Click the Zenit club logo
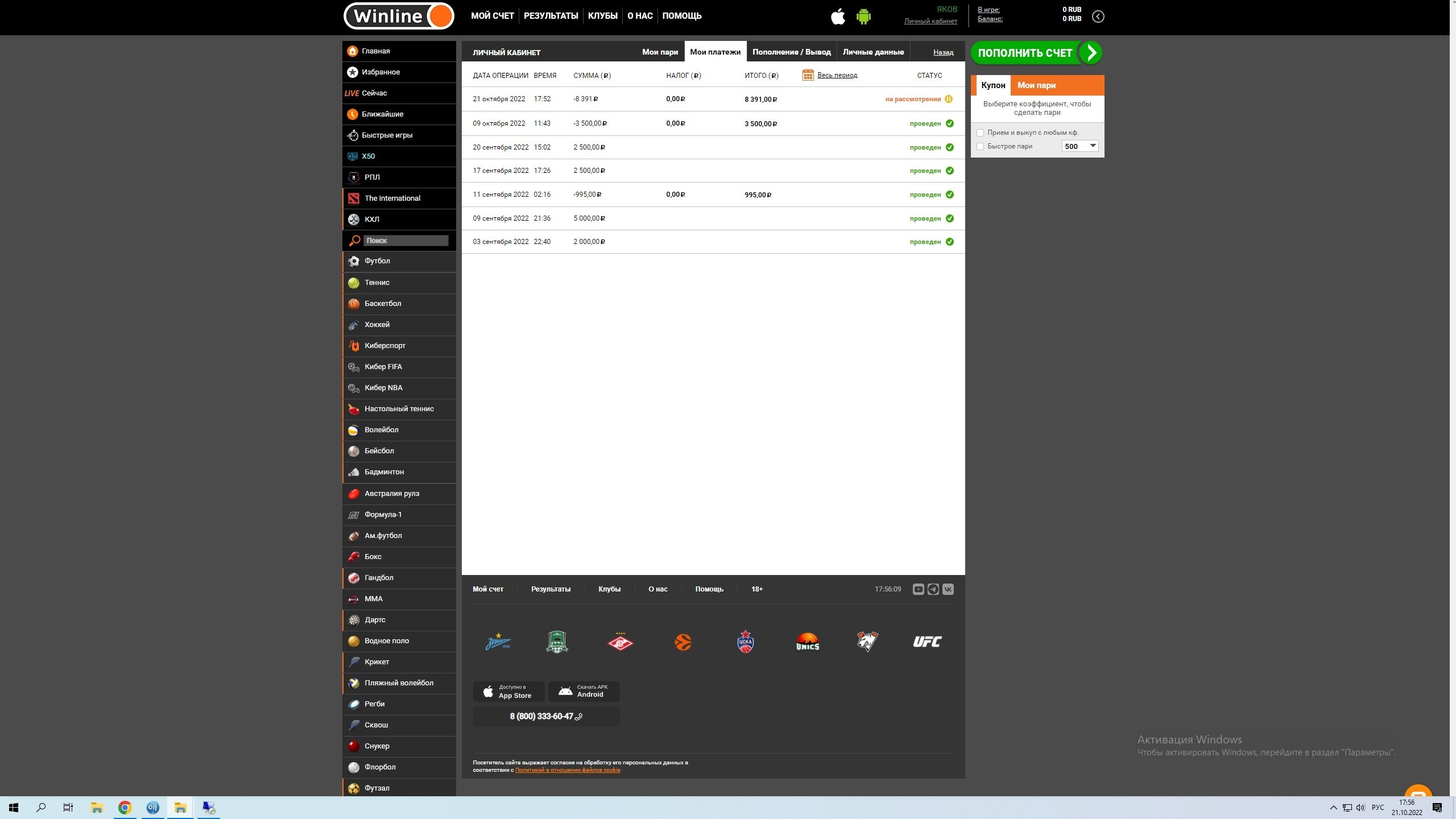This screenshot has height=819, width=1456. [498, 642]
